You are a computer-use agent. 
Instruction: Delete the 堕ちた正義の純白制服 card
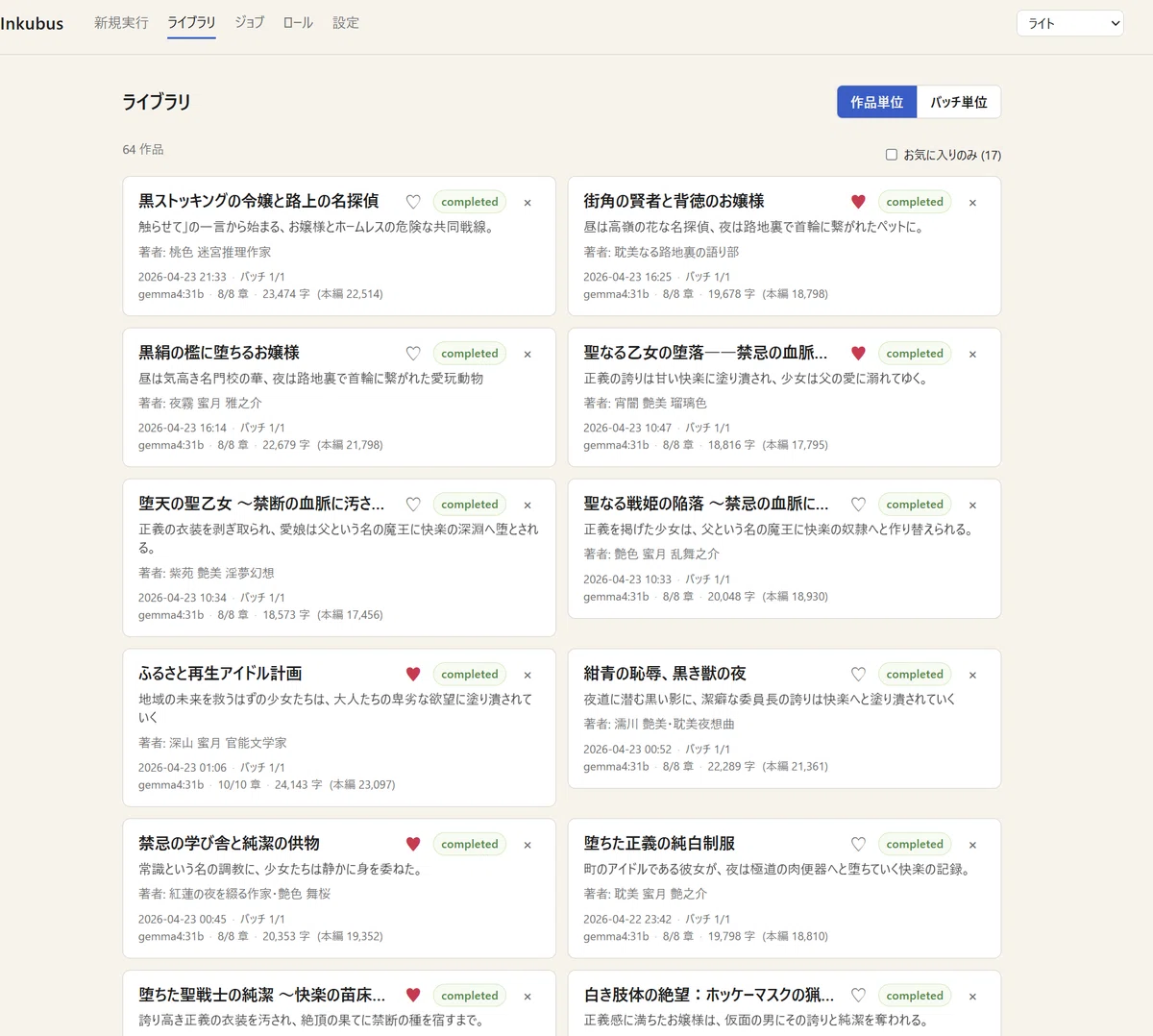click(x=972, y=846)
